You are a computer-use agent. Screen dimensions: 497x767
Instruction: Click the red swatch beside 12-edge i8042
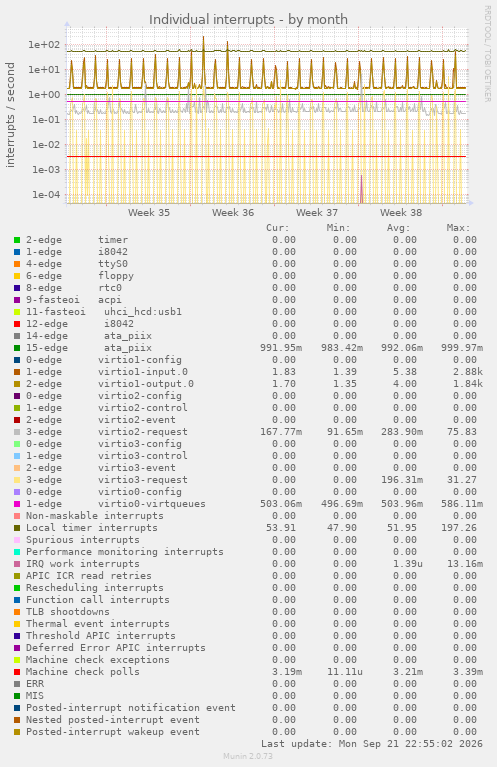click(x=17, y=324)
